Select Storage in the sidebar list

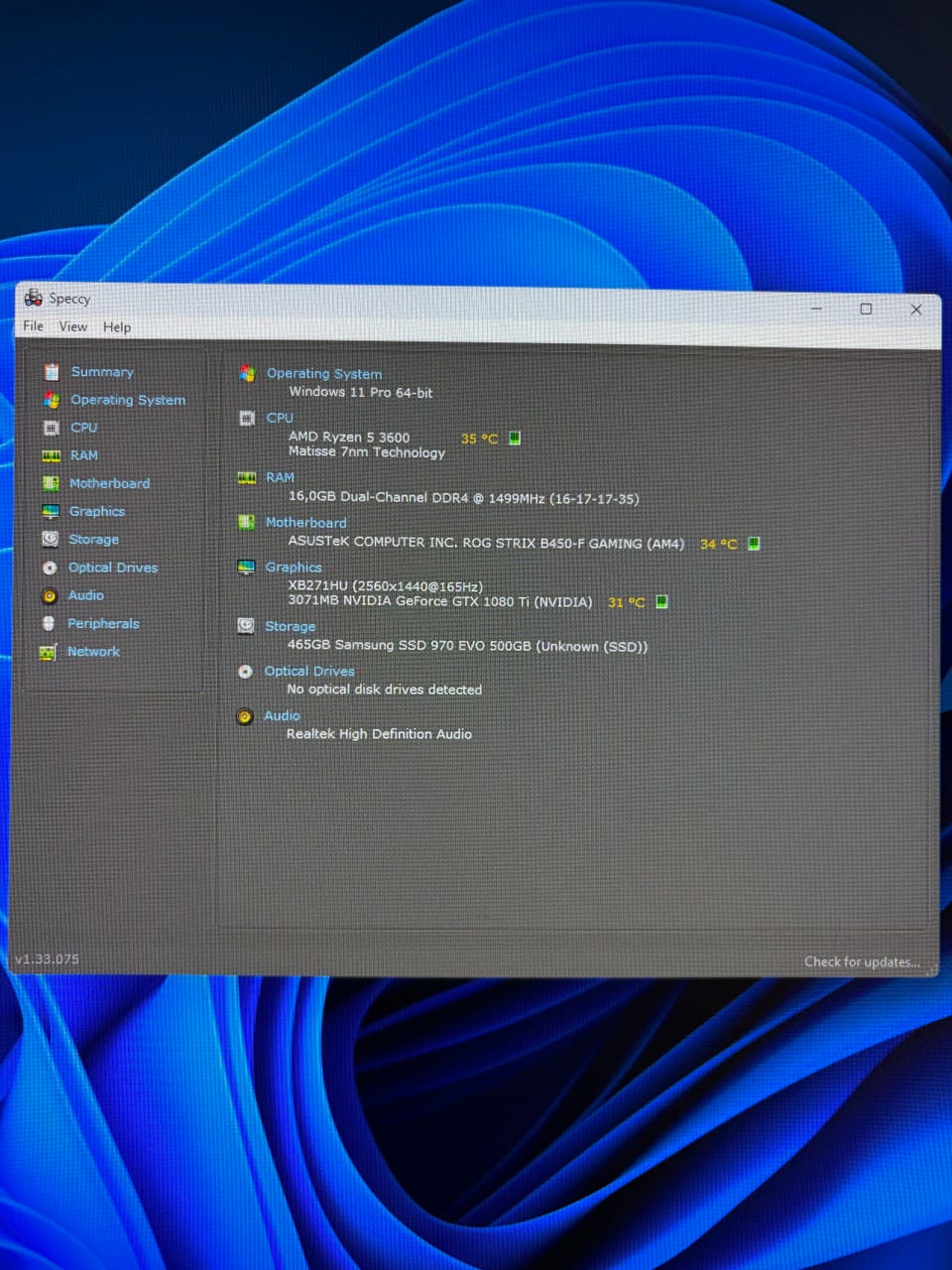point(94,540)
